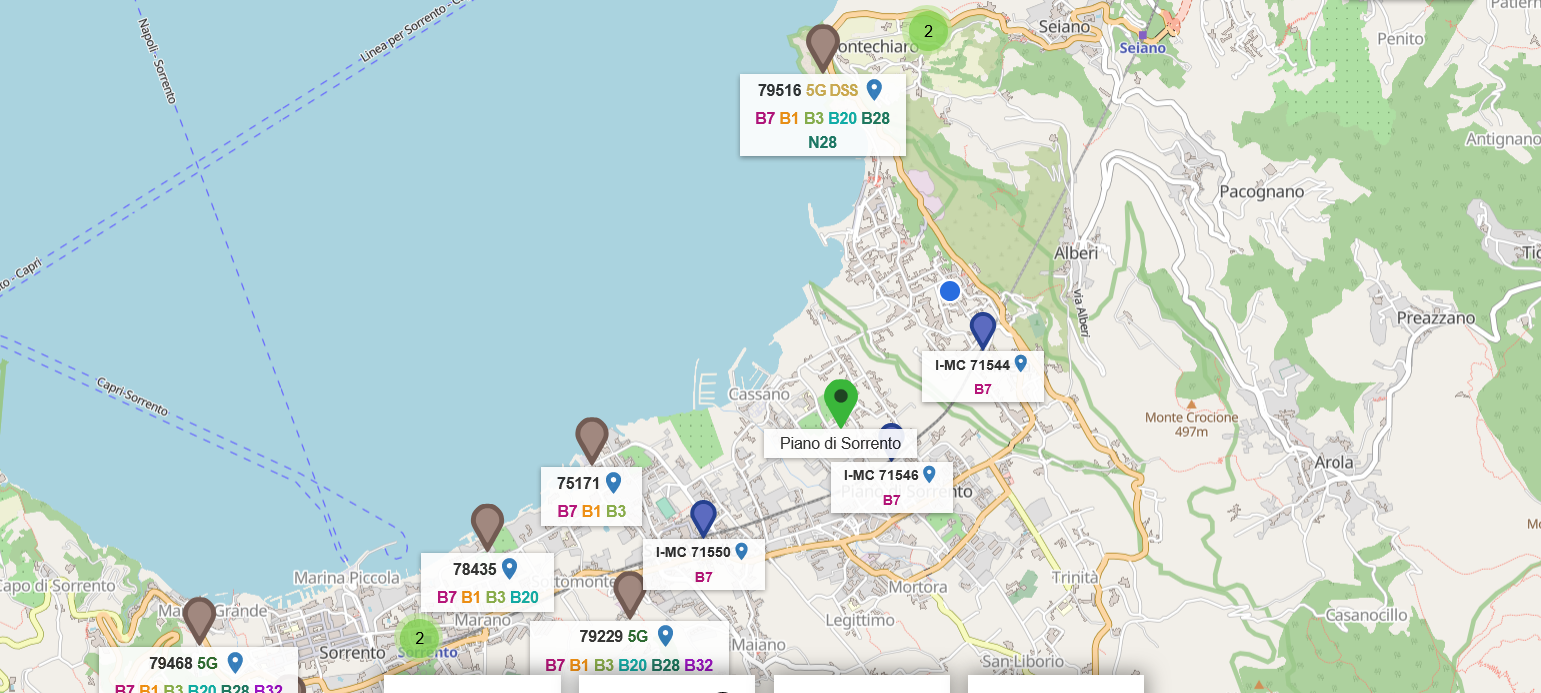The image size is (1541, 693).
Task: Click the B7 label under I-MC 71546
Action: click(891, 500)
